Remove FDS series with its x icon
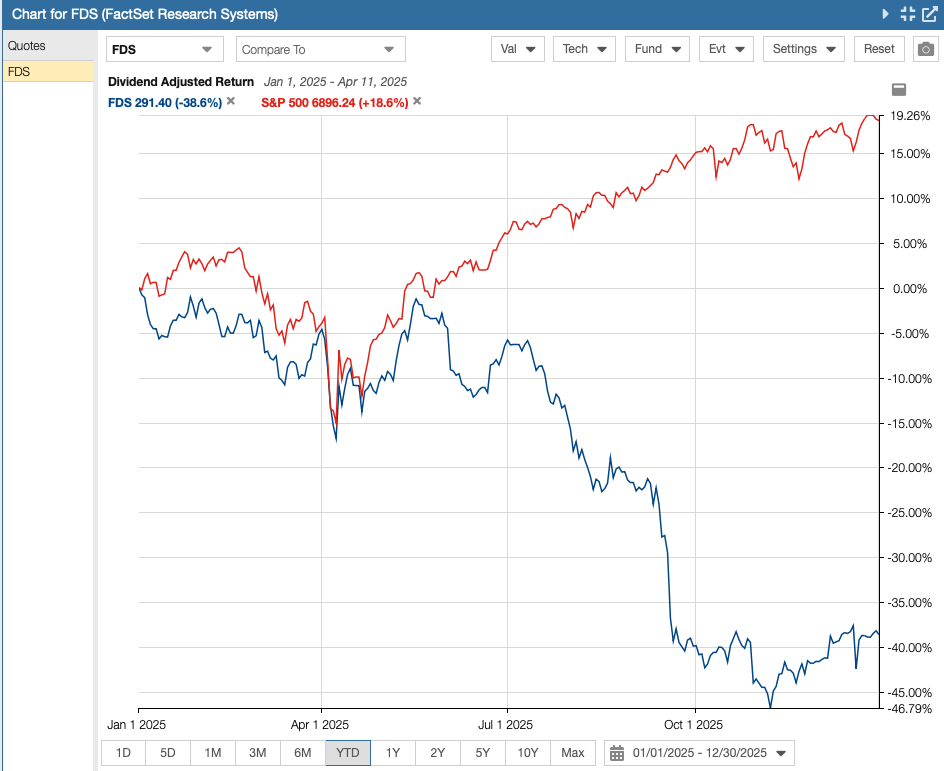The width and height of the screenshot is (944, 771). 230,100
